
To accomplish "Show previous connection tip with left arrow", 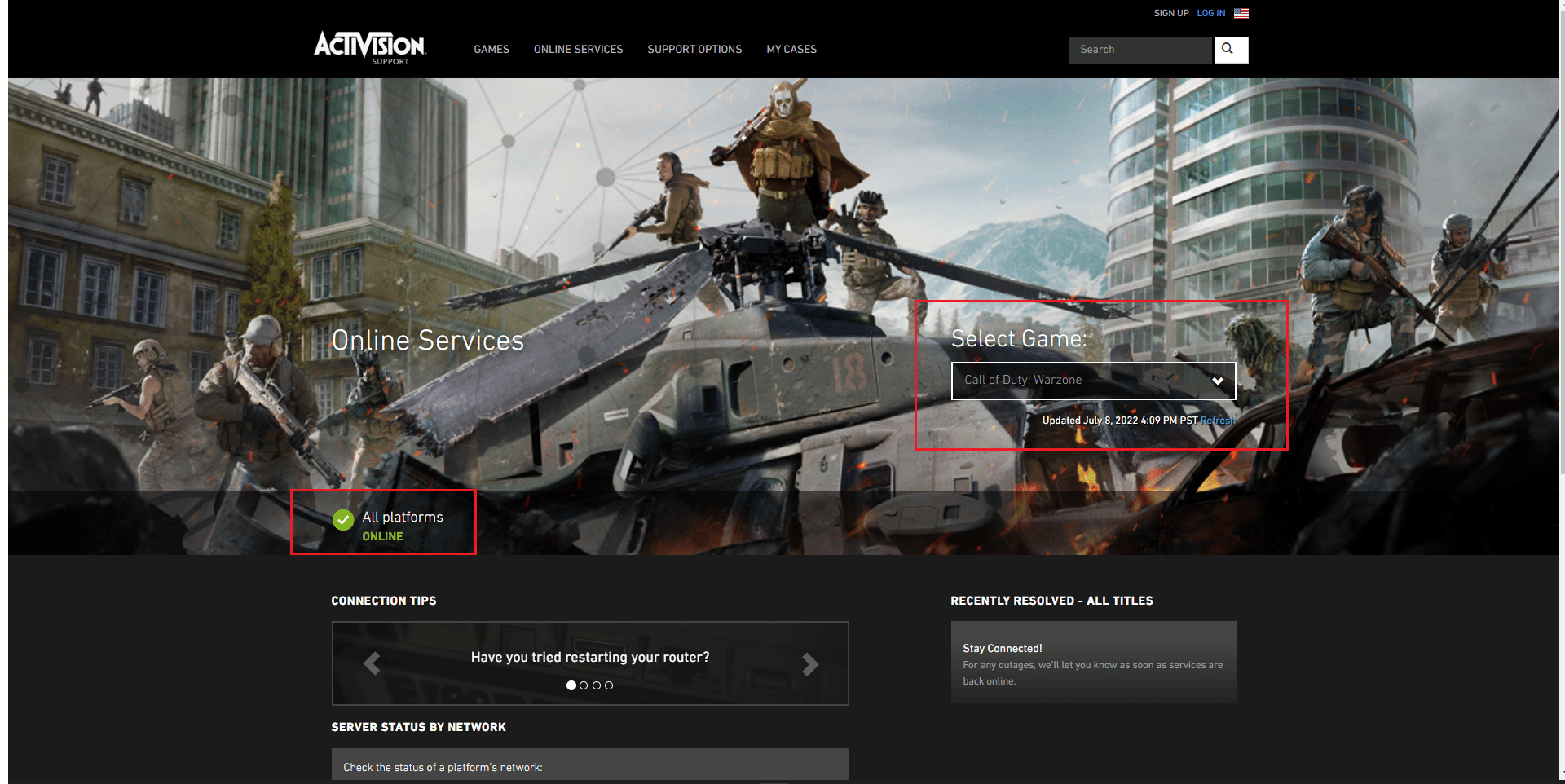I will click(x=372, y=664).
